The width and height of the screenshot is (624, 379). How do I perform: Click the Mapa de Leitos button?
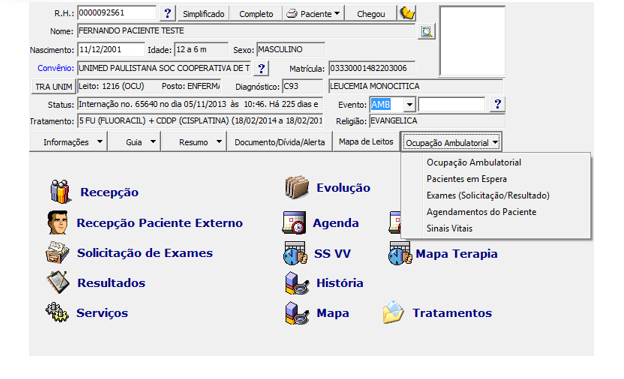click(366, 142)
